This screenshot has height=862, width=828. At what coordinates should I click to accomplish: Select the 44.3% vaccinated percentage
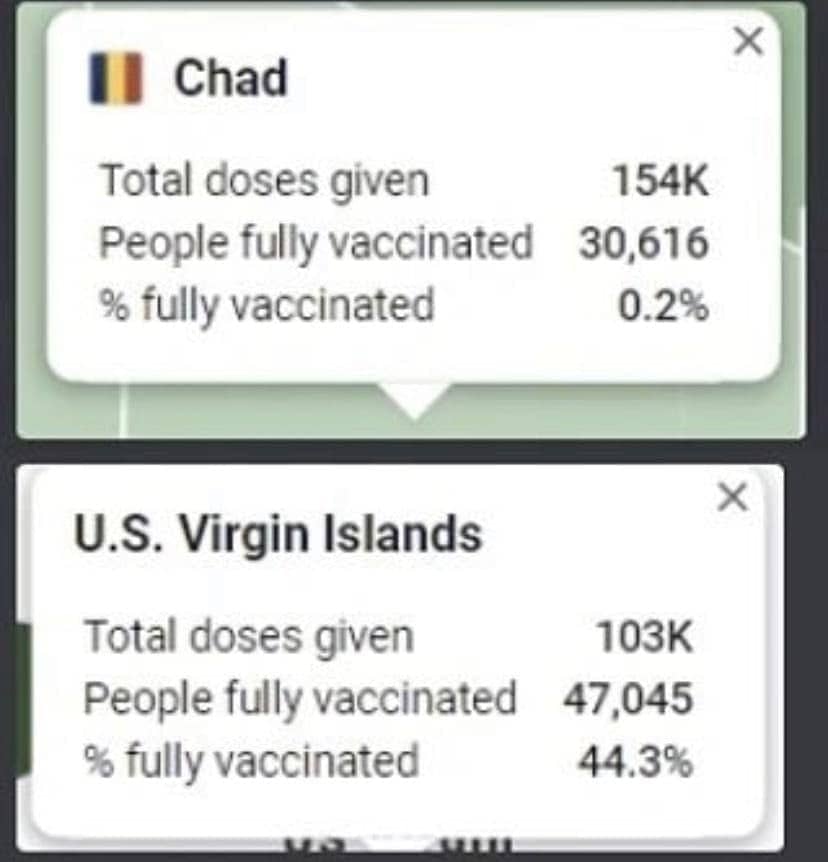click(x=635, y=762)
